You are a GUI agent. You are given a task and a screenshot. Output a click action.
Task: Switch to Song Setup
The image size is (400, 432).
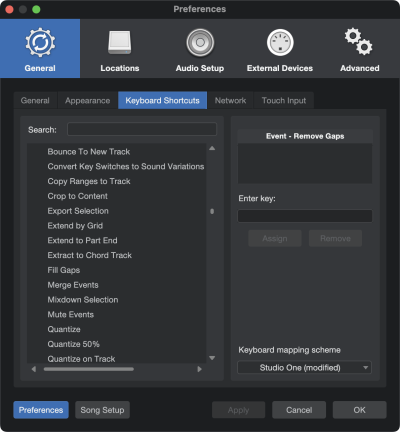[x=102, y=410]
